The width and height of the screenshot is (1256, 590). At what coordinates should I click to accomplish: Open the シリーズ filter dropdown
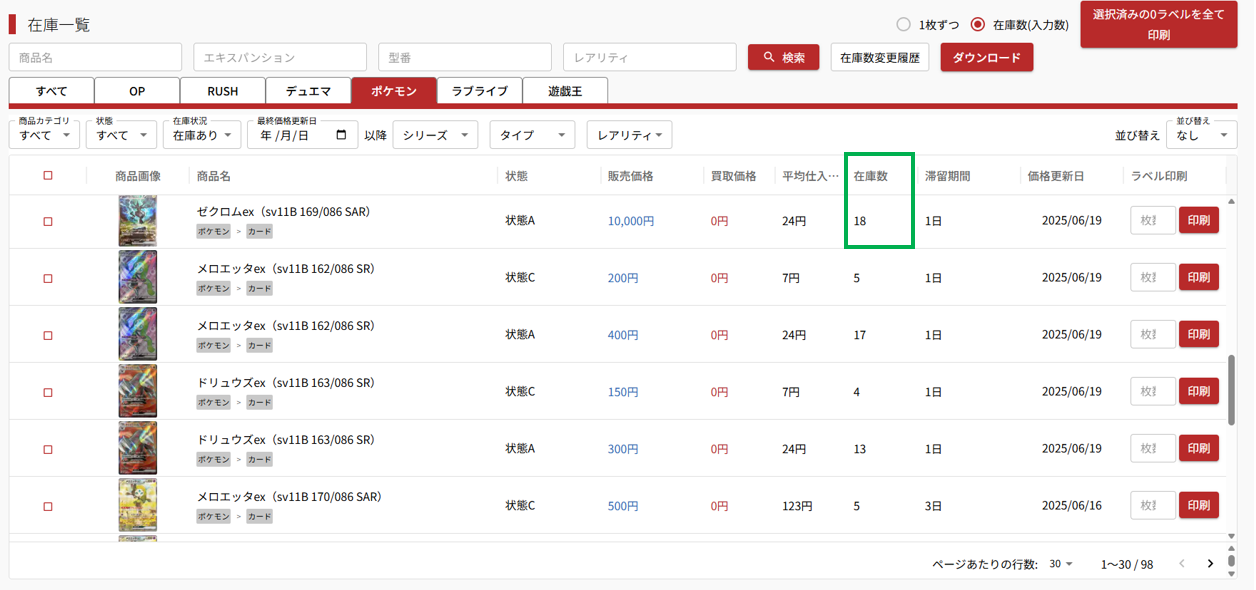tap(435, 135)
